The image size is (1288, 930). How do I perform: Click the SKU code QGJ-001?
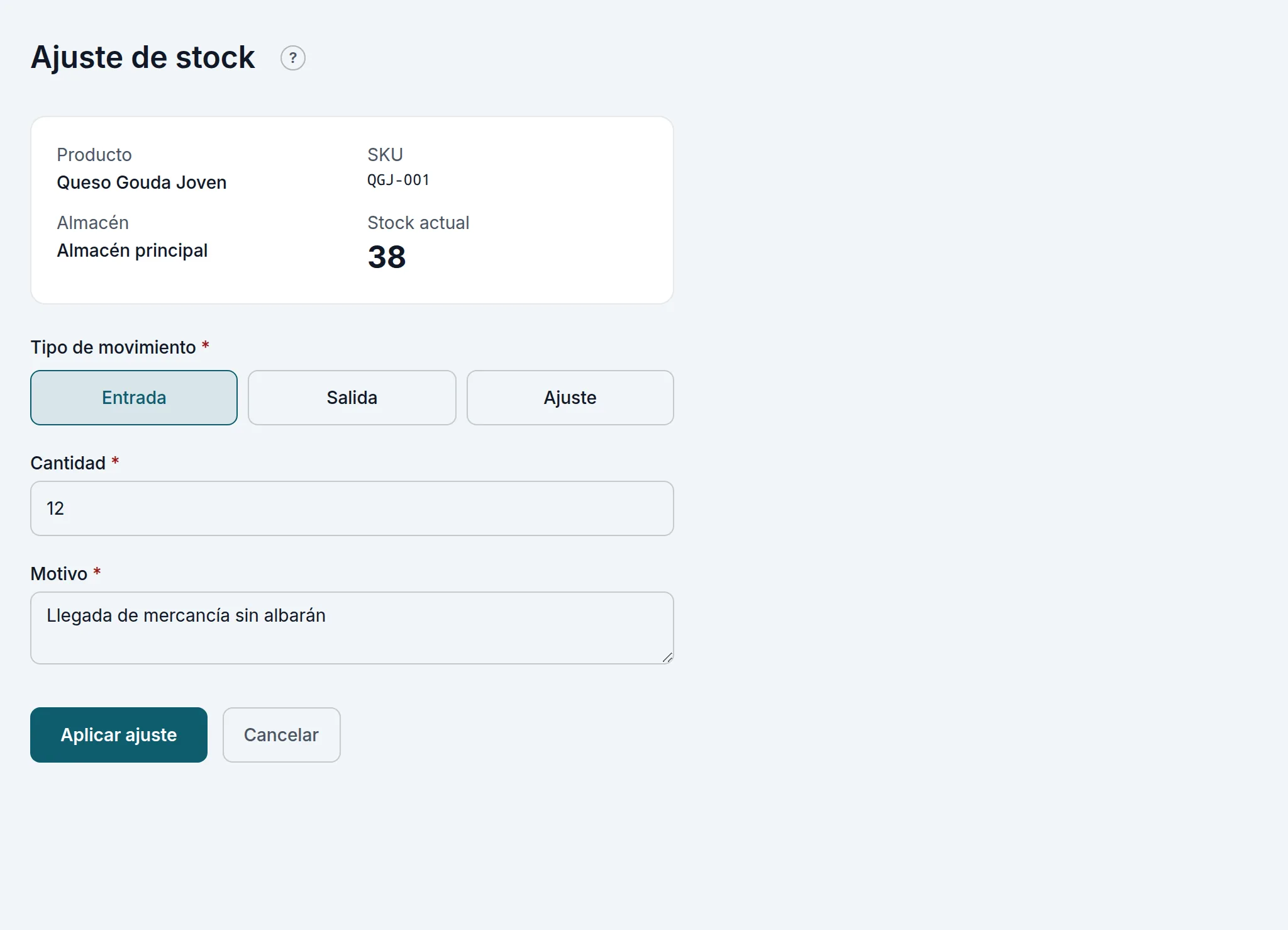398,180
